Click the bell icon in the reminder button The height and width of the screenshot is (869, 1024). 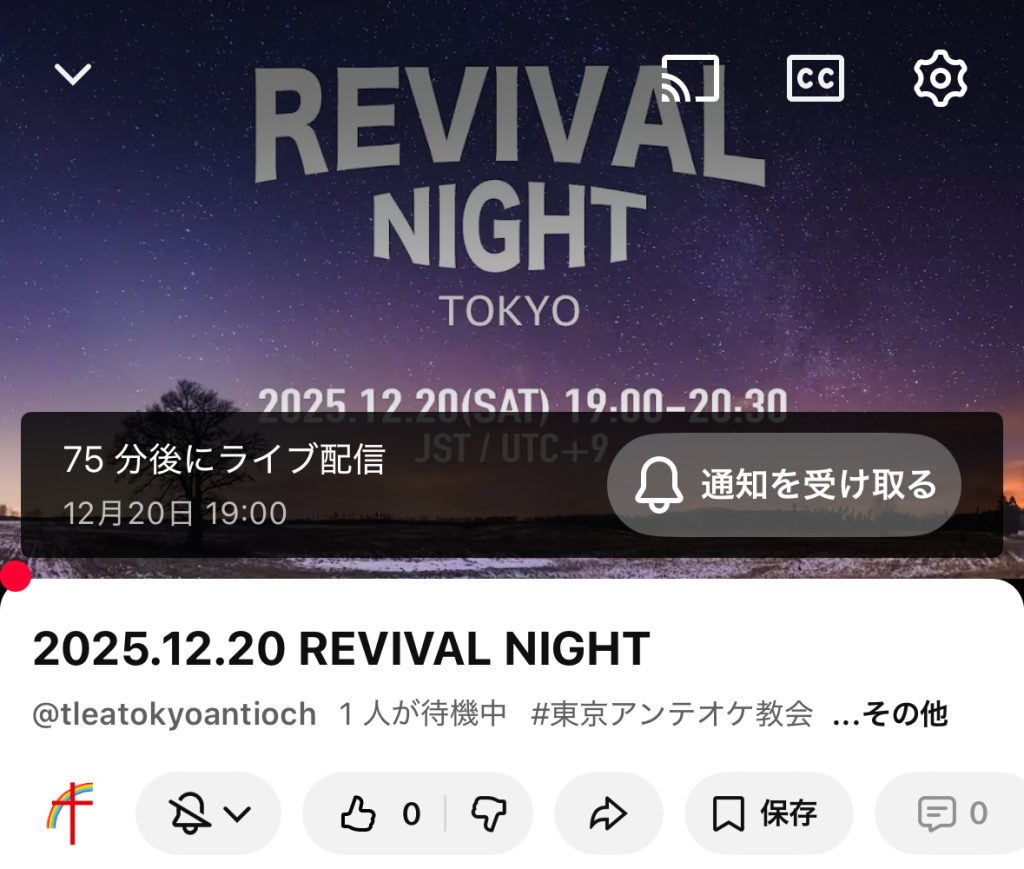click(x=659, y=484)
